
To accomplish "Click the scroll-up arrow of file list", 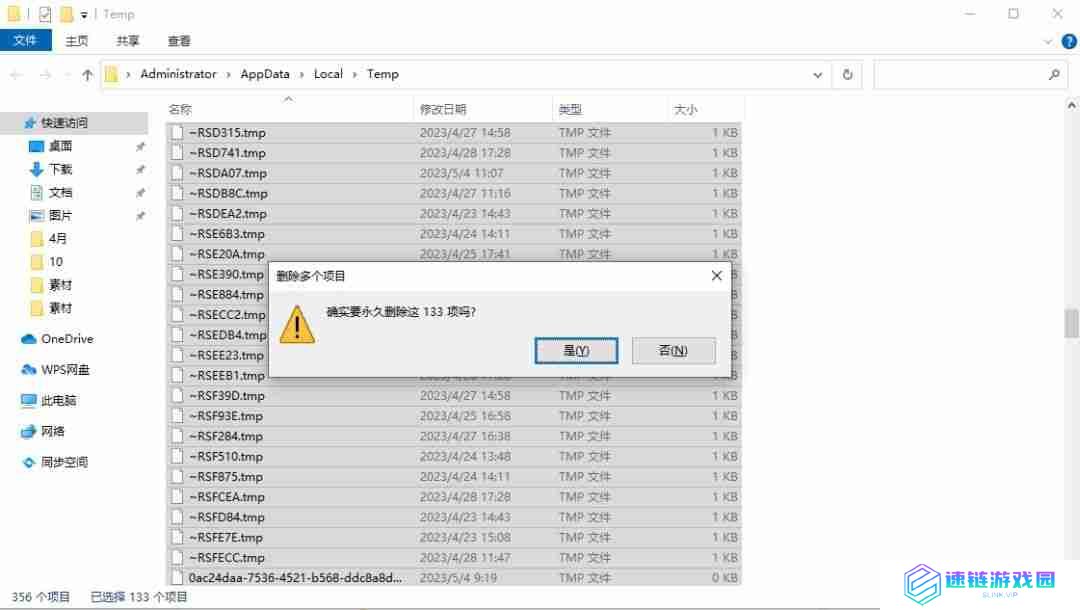I will [x=1071, y=105].
